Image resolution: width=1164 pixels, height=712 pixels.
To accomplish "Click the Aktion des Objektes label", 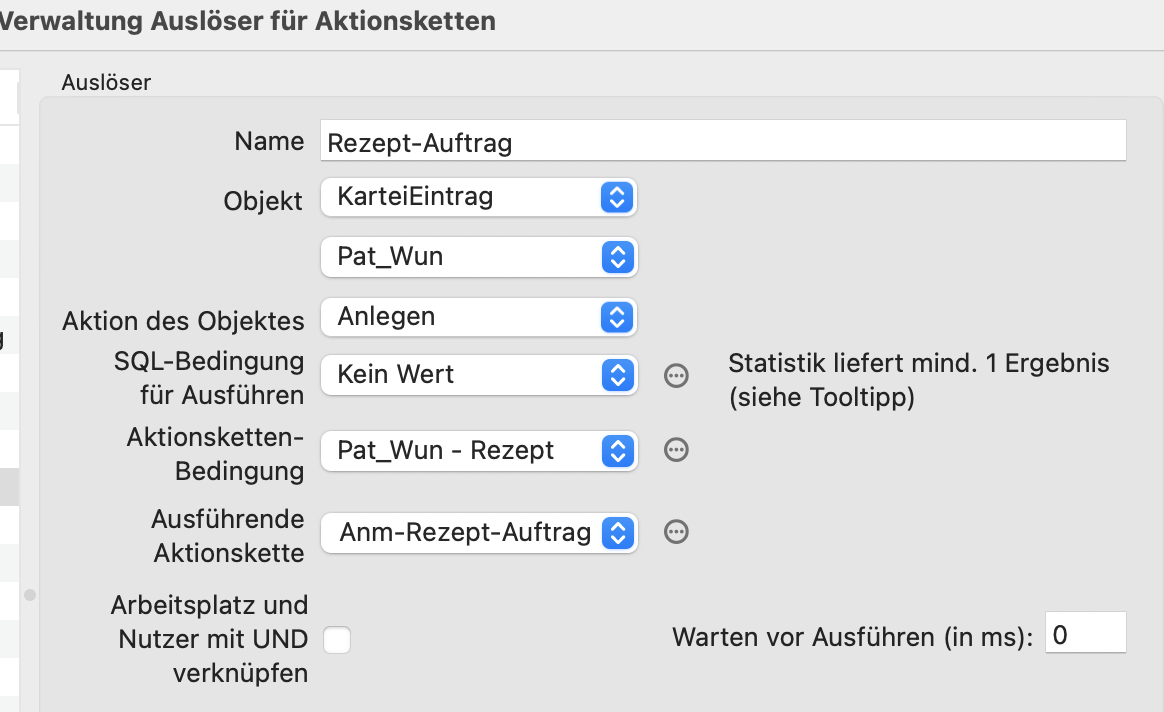I will click(x=183, y=321).
